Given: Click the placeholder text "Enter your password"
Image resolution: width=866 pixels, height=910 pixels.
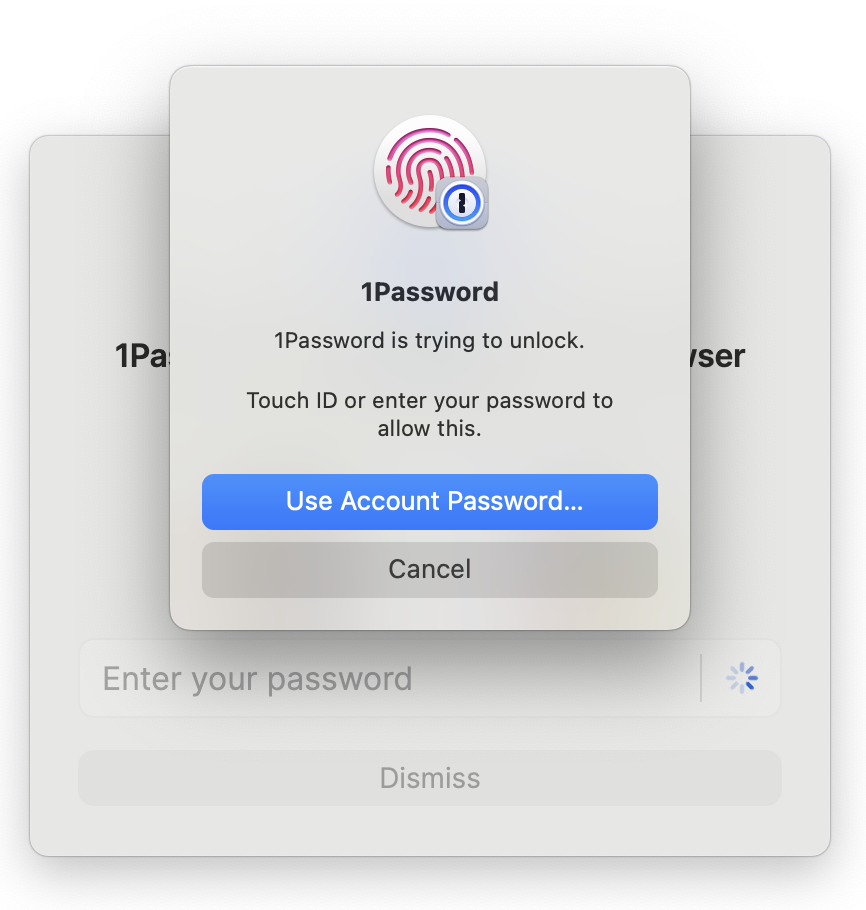Looking at the screenshot, I should [x=257, y=678].
